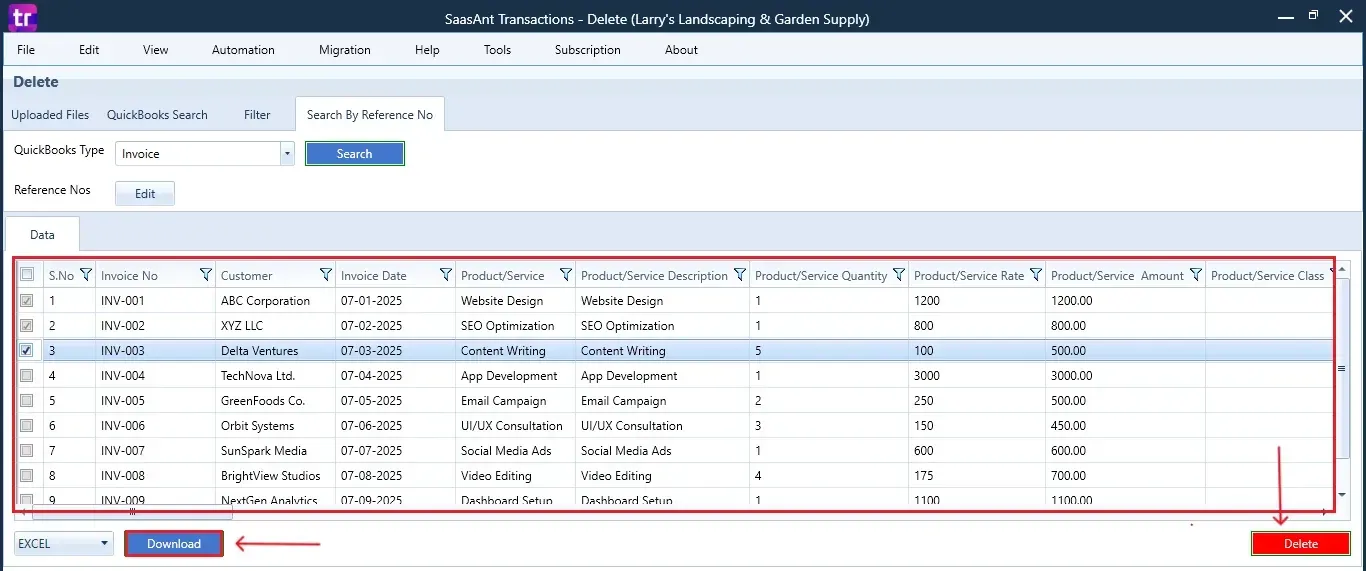The image size is (1366, 571).
Task: Select the Delta Ventures customer cell
Action: tap(275, 350)
